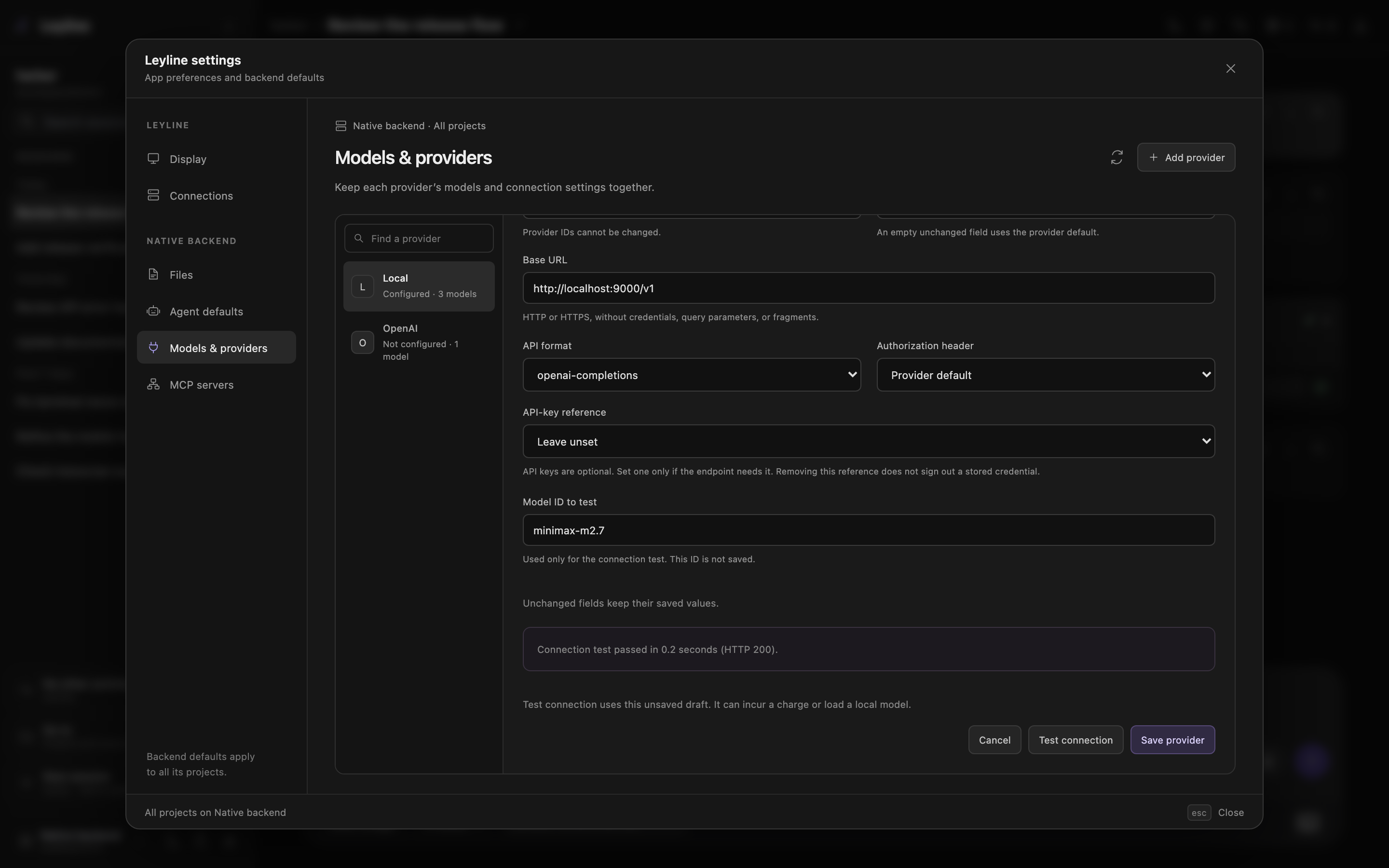Click the Local provider L avatar
Image resolution: width=1389 pixels, height=868 pixels.
click(362, 286)
